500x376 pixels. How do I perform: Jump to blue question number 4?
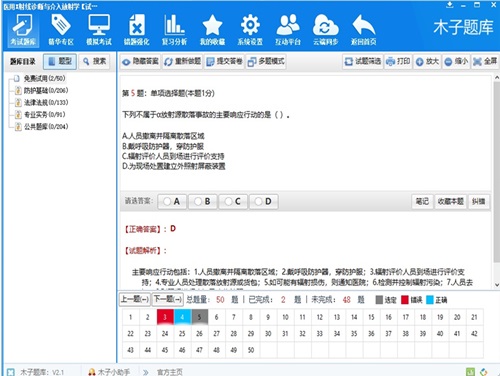(182, 317)
